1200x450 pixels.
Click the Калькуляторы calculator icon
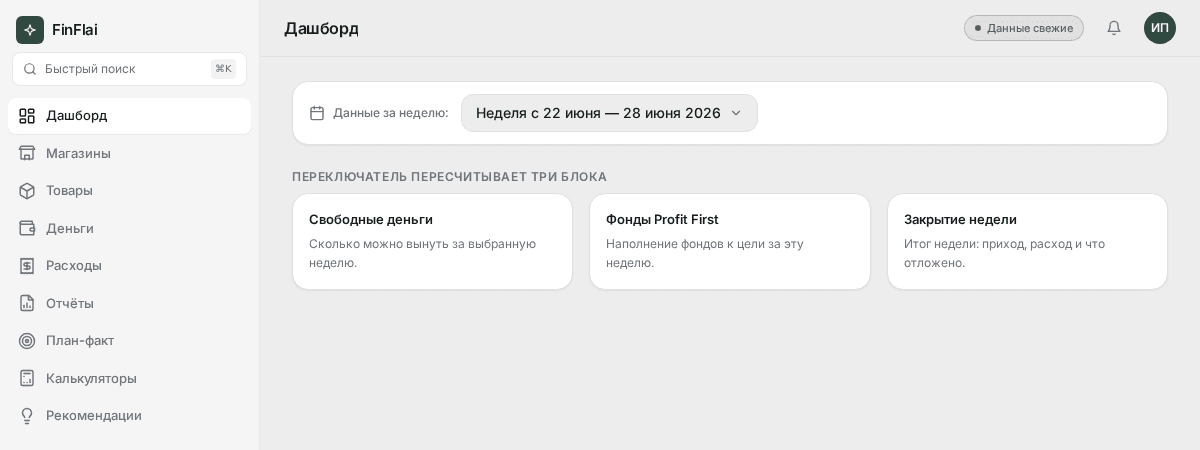(x=27, y=378)
